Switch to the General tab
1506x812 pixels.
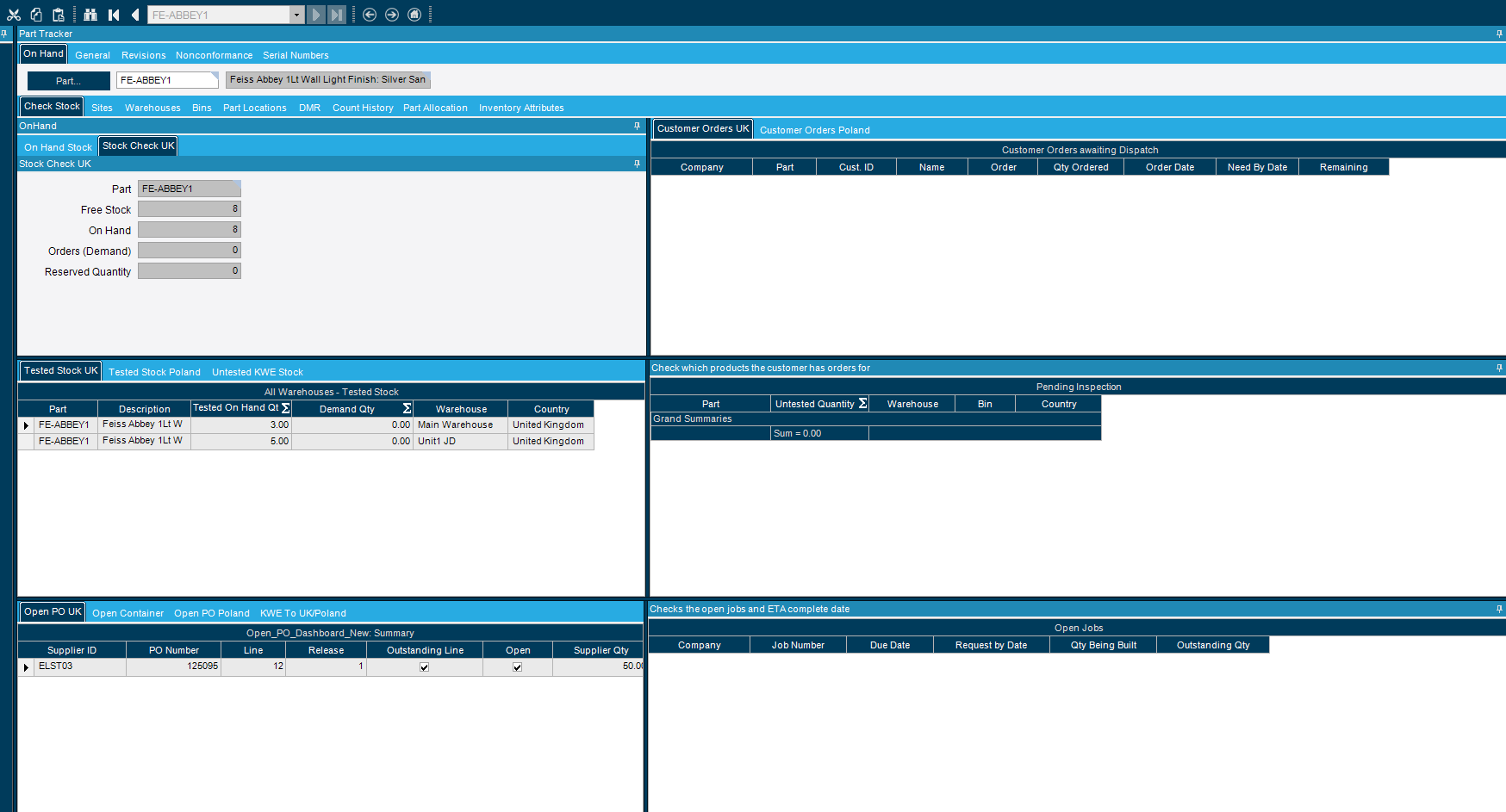pos(92,55)
